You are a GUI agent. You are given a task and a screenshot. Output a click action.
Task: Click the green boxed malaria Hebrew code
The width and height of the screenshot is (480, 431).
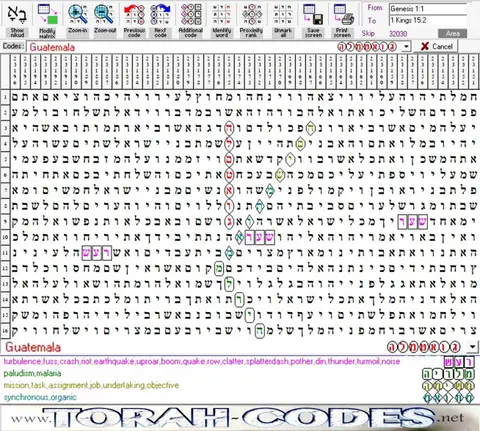448,374
